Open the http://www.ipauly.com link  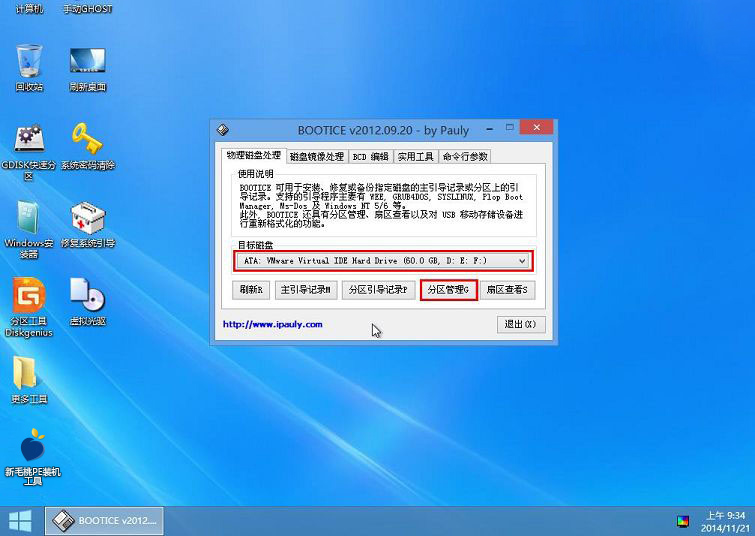click(x=273, y=324)
